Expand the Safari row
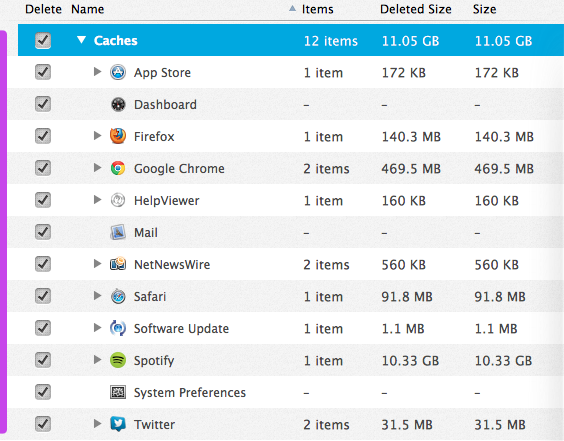The width and height of the screenshot is (564, 441). pyautogui.click(x=97, y=295)
